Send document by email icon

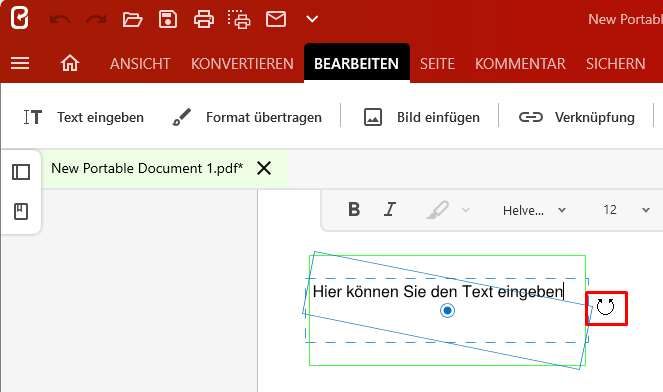(x=276, y=19)
